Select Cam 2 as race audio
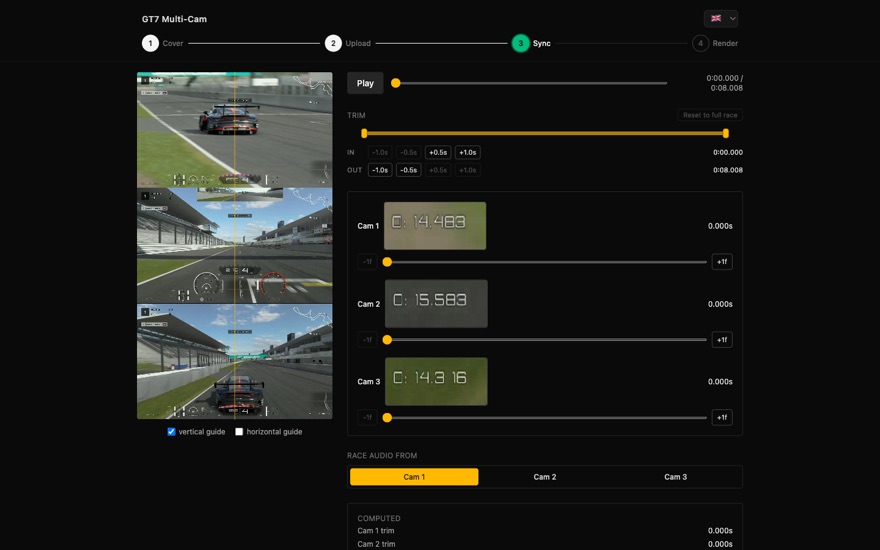The height and width of the screenshot is (550, 880). (545, 477)
